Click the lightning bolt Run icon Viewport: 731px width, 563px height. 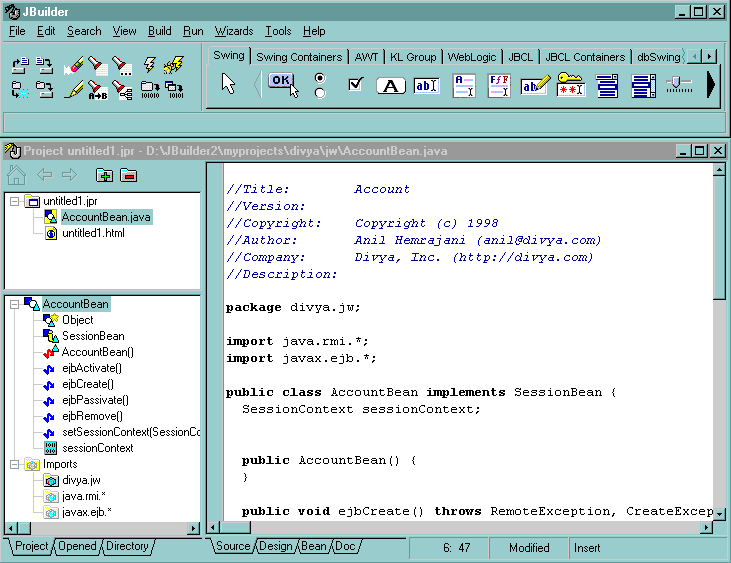149,64
